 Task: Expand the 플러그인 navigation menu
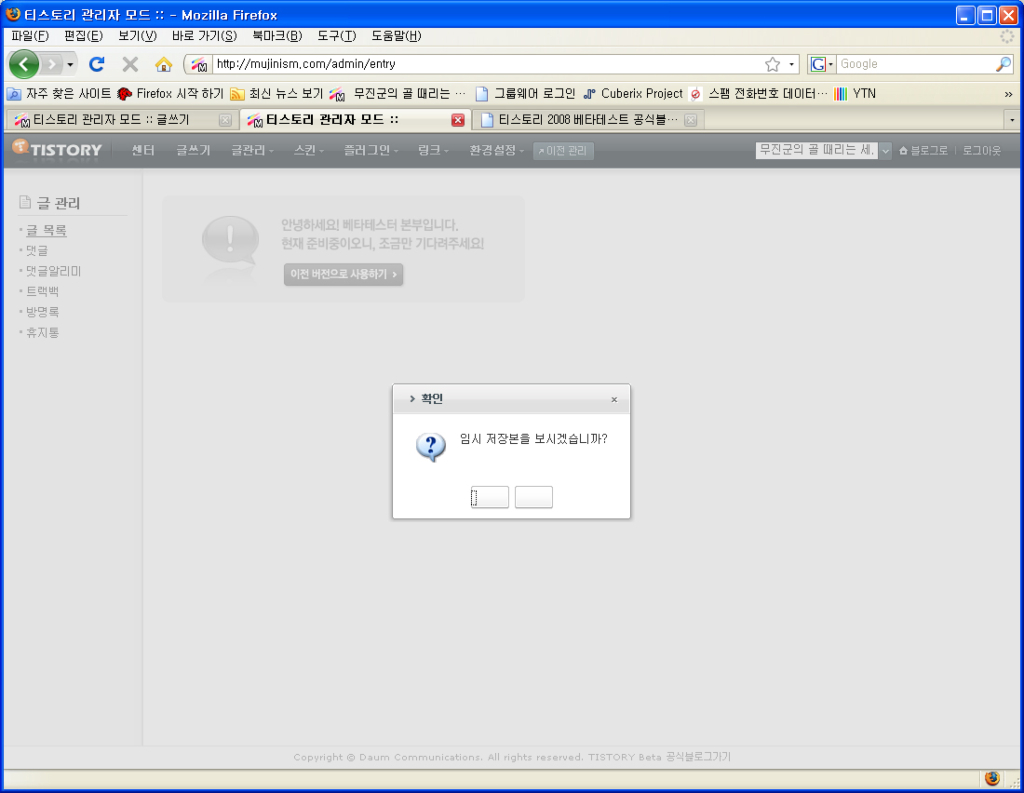(371, 150)
